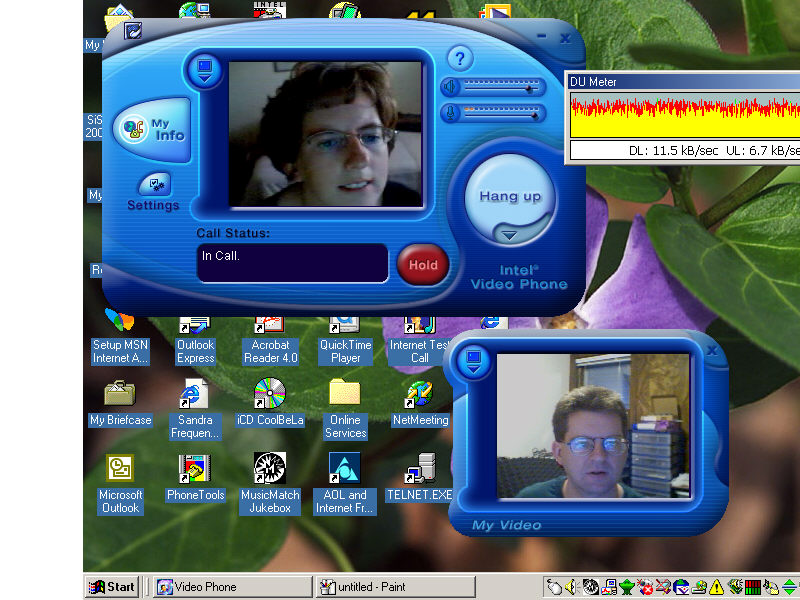Open My Info in Video Phone

point(152,129)
